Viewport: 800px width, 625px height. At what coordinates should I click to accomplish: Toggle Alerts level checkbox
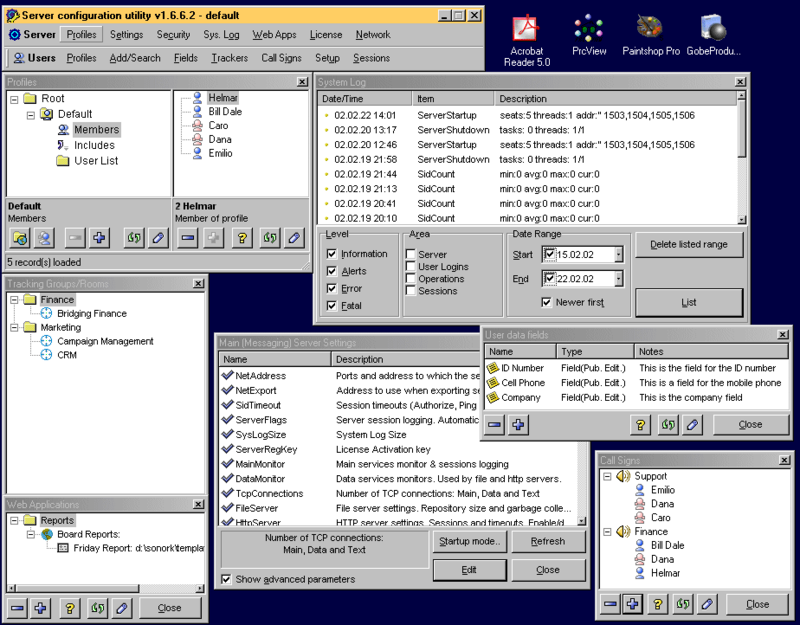pos(332,271)
